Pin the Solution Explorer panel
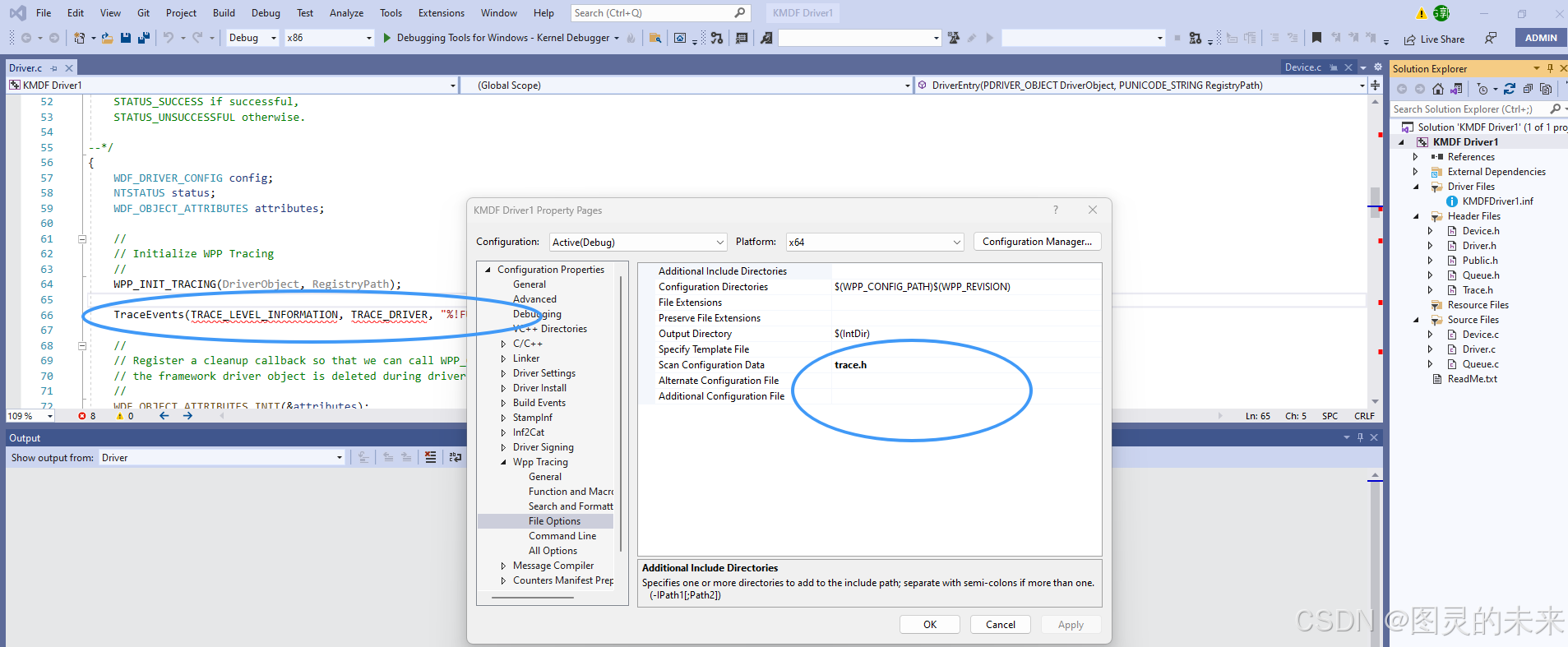The image size is (1568, 647). point(1550,68)
